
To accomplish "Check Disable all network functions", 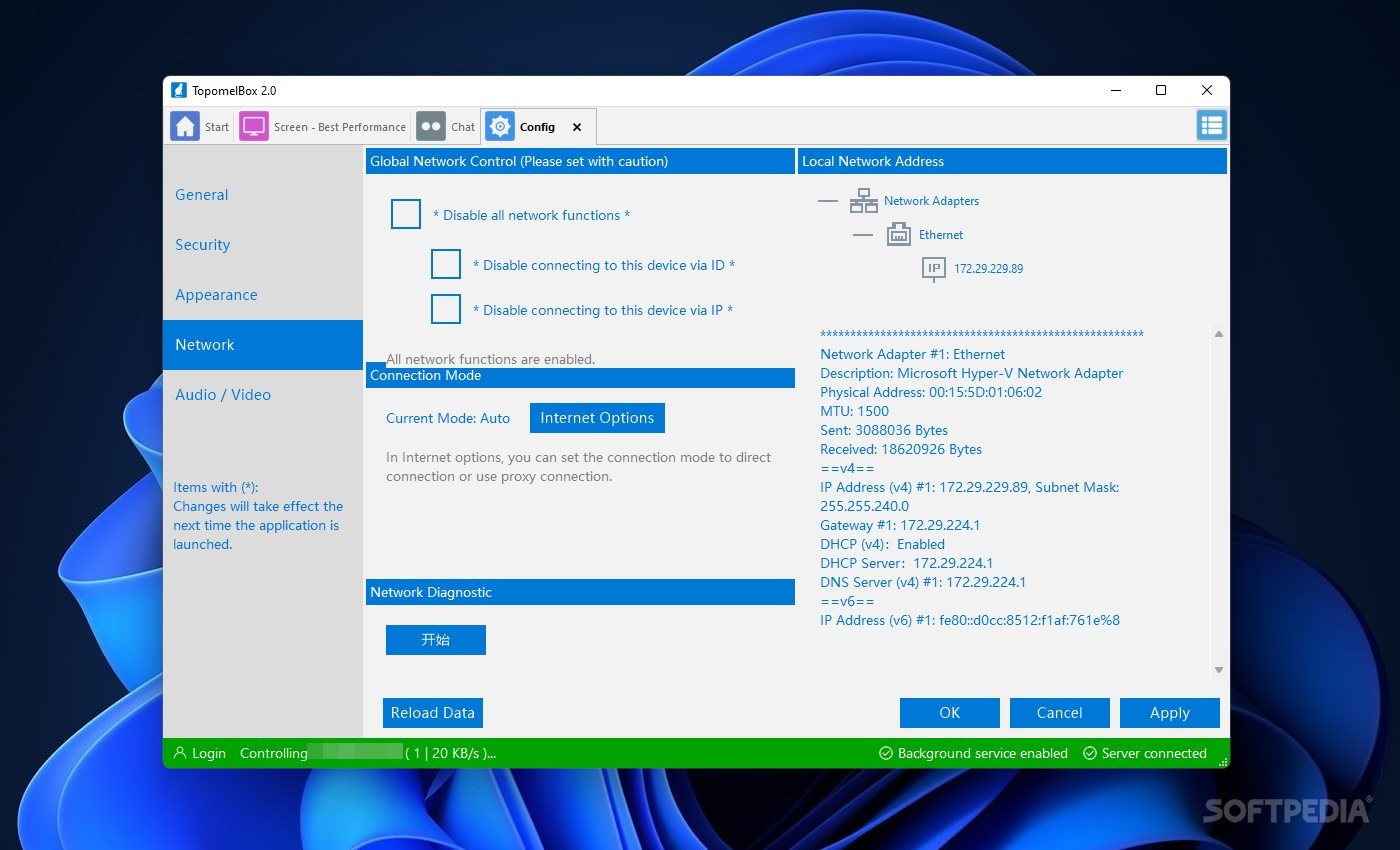I will pos(406,215).
